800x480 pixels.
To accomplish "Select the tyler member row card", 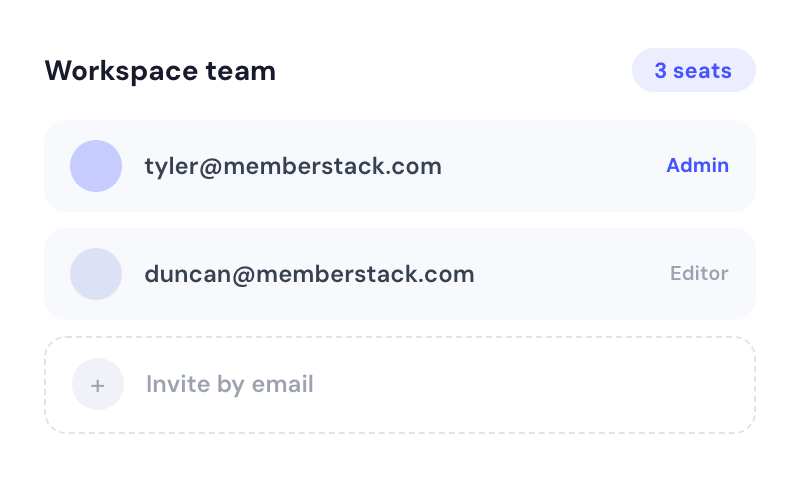I will (x=400, y=166).
